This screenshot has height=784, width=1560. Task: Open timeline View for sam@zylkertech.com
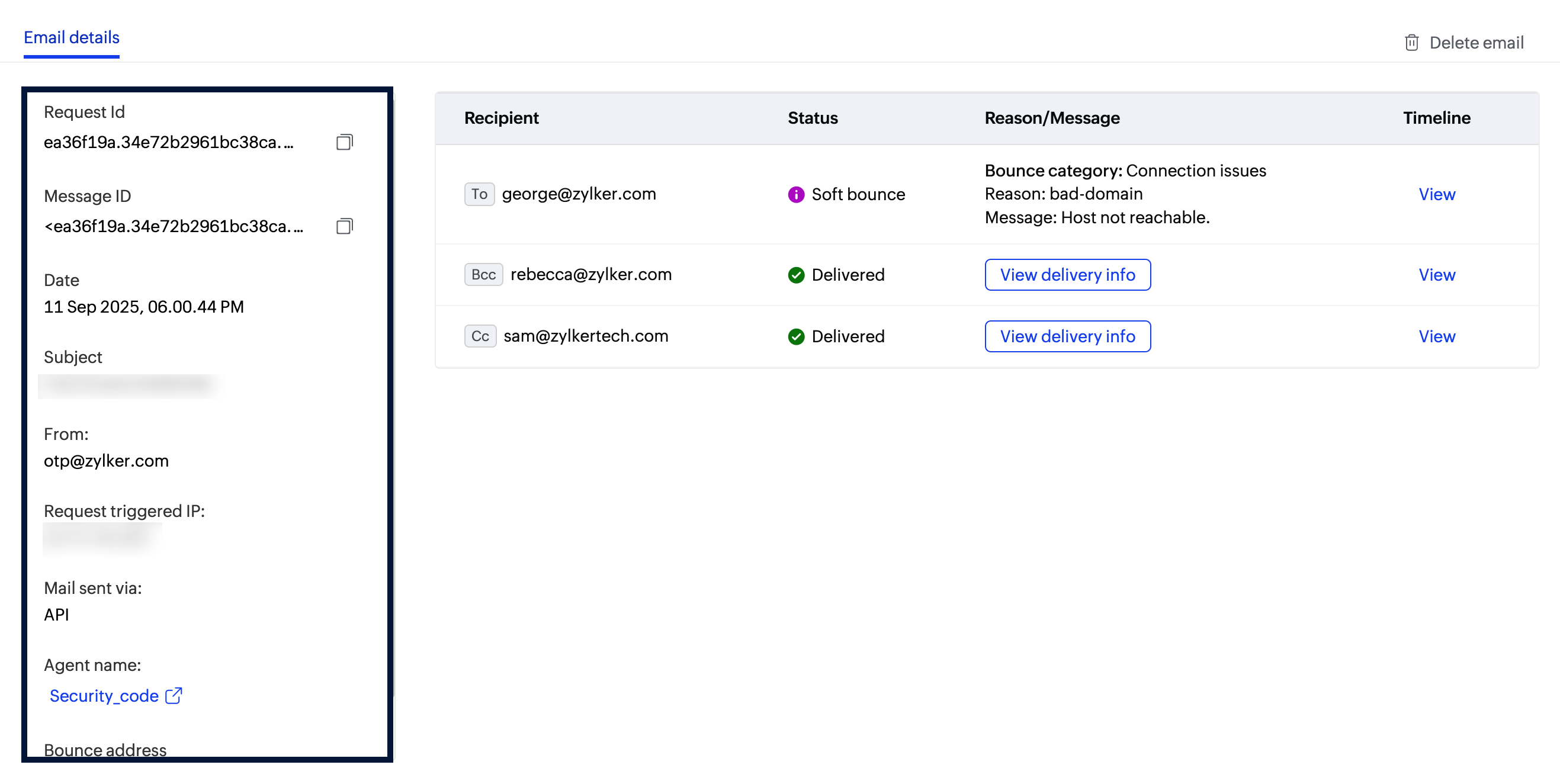(1436, 336)
